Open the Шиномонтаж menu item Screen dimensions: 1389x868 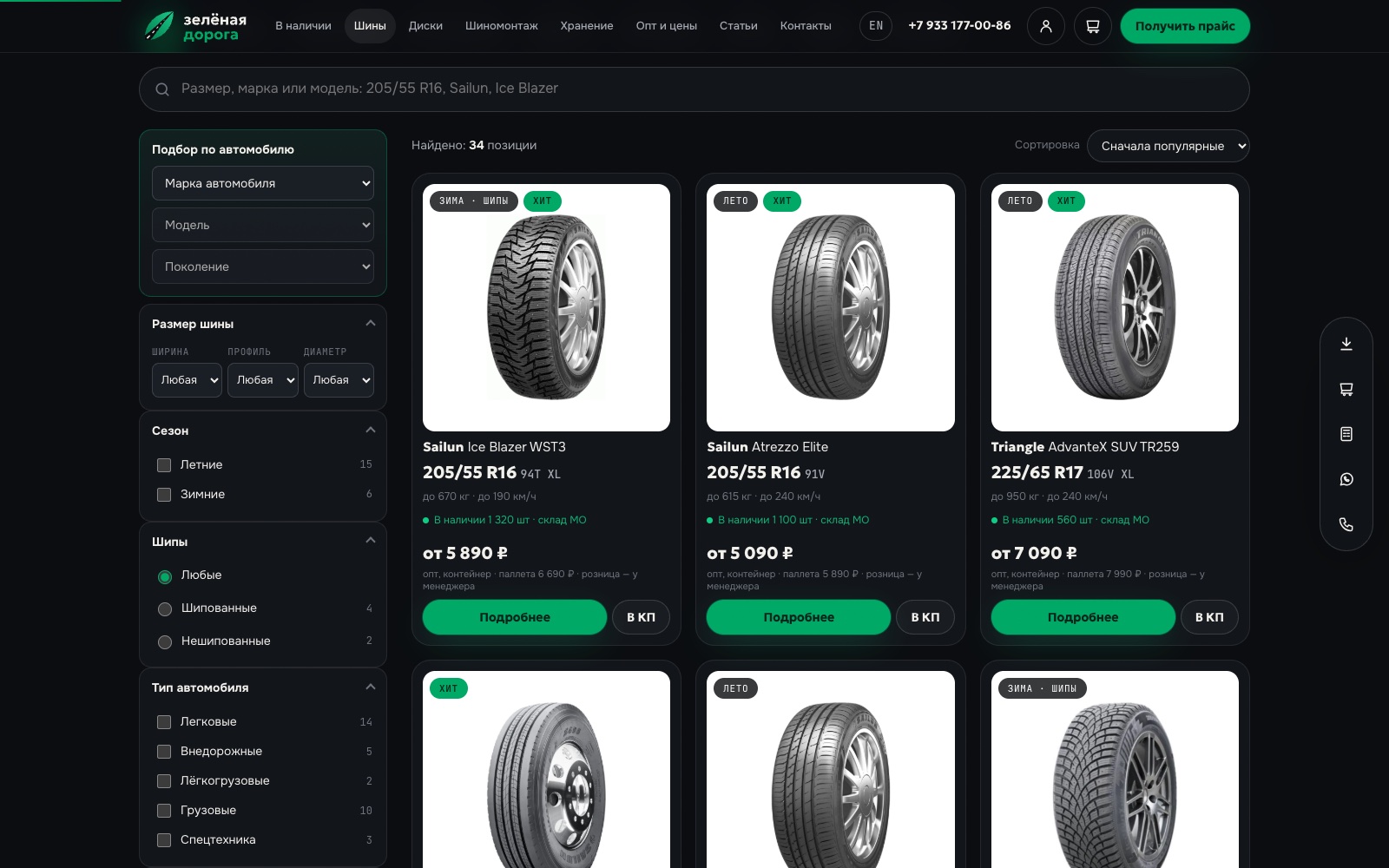[502, 26]
